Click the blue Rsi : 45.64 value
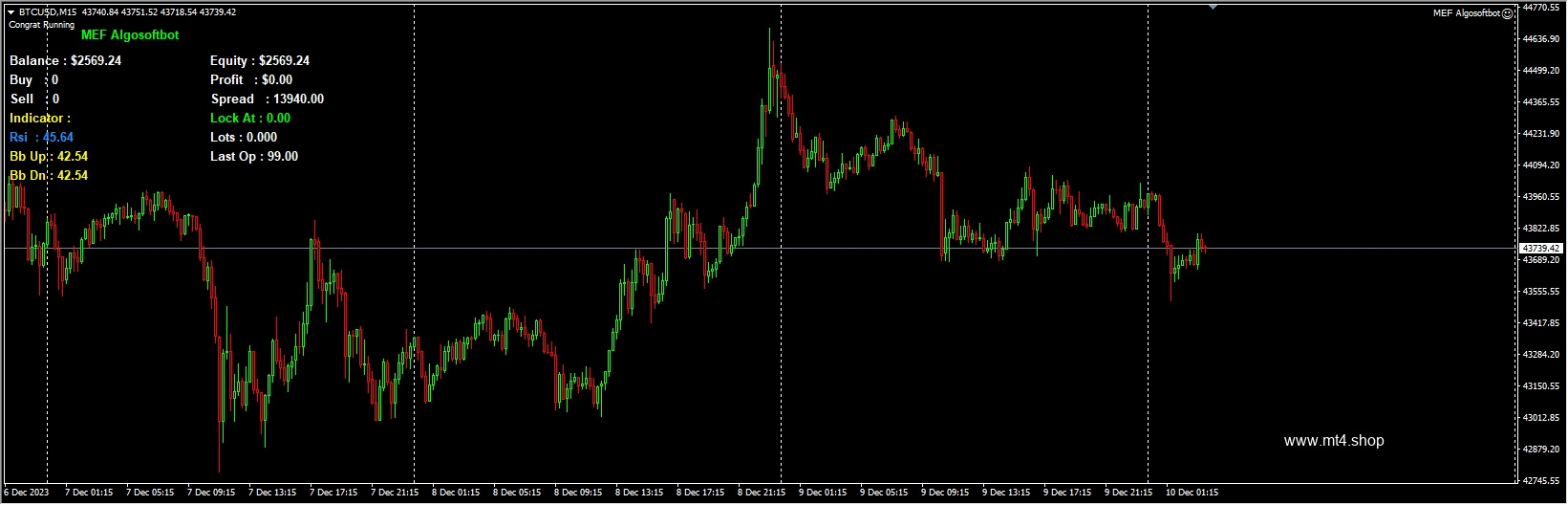Image resolution: width=1568 pixels, height=505 pixels. pos(41,137)
